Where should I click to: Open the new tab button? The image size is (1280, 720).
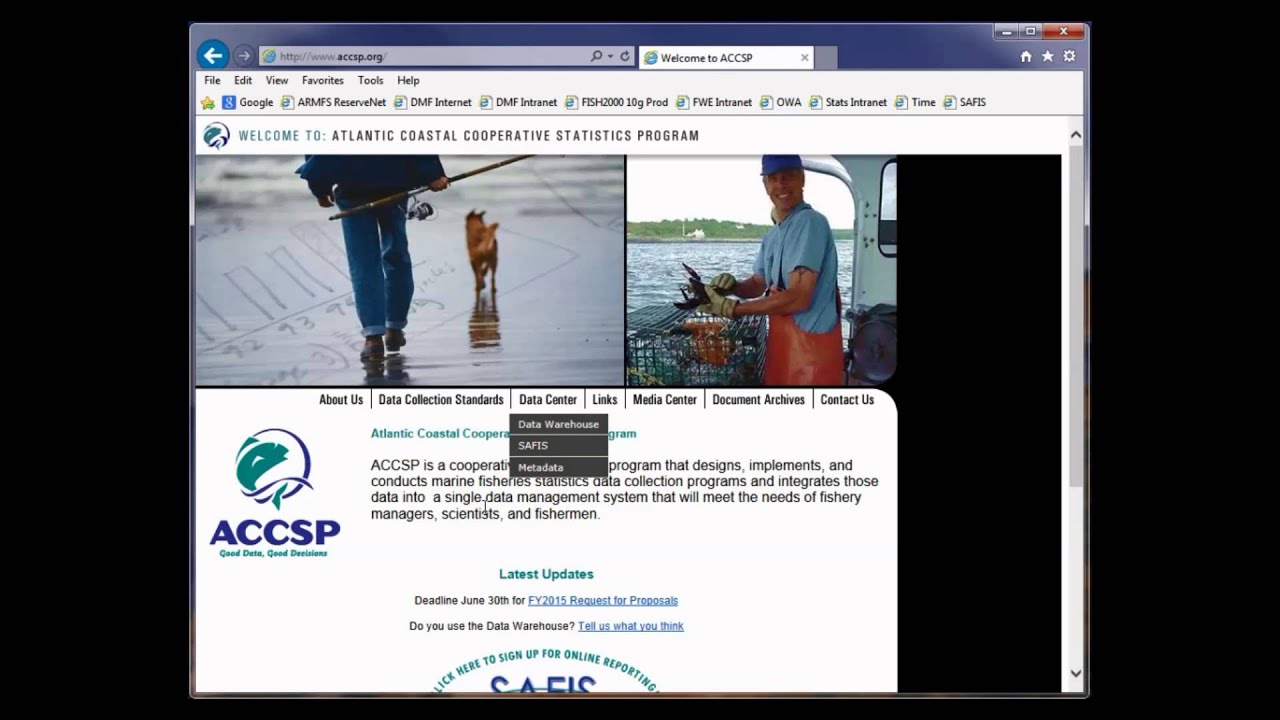[826, 58]
